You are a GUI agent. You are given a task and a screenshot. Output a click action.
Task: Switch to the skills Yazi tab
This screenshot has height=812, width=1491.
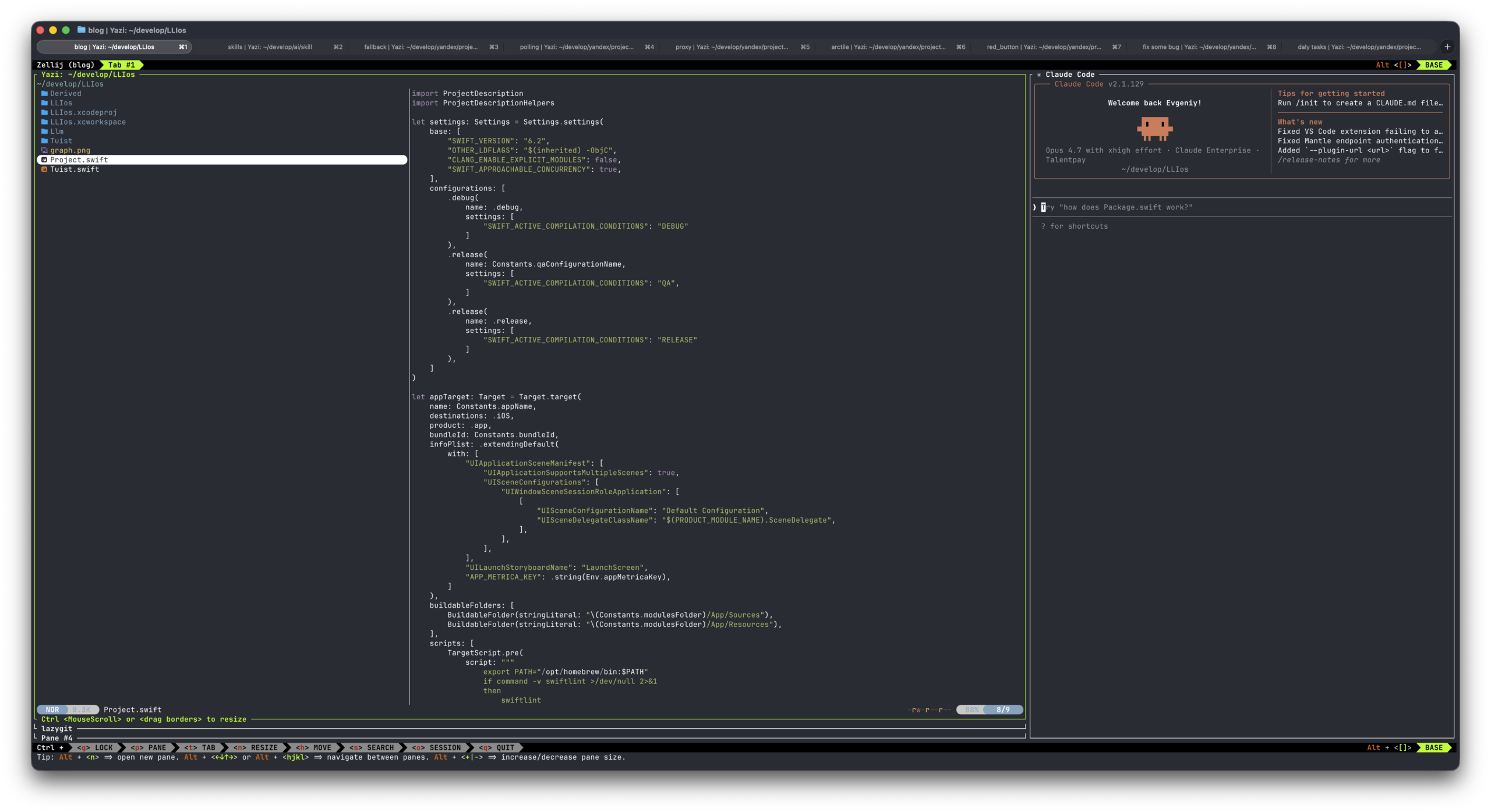(x=270, y=47)
